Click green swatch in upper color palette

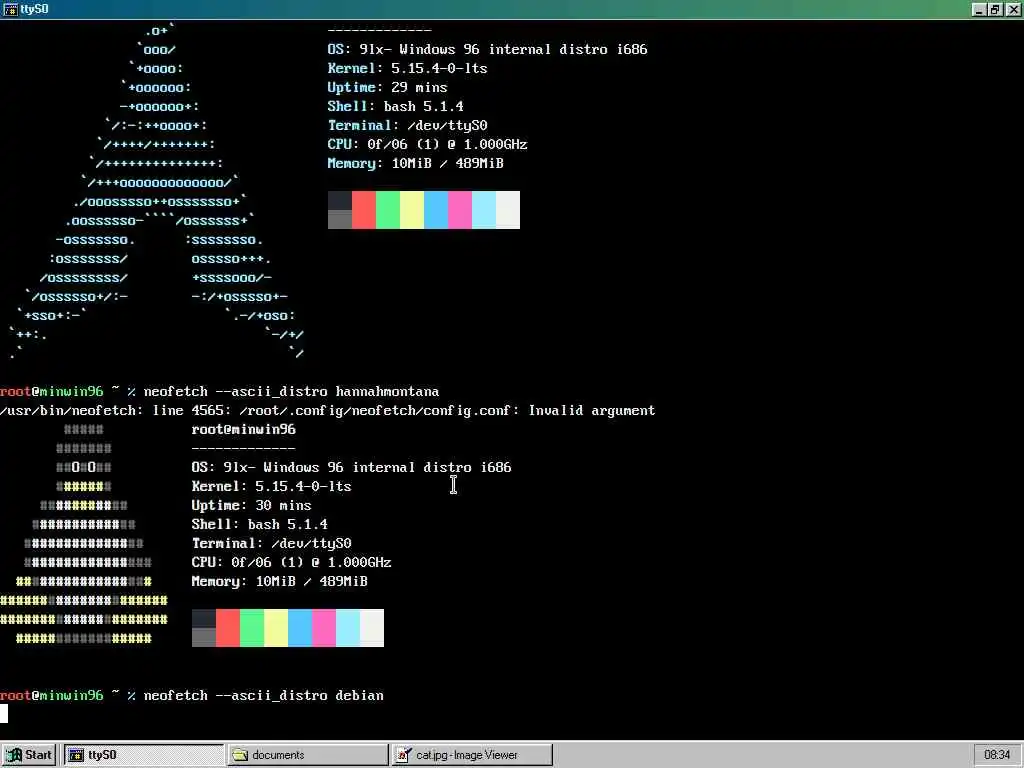click(388, 210)
